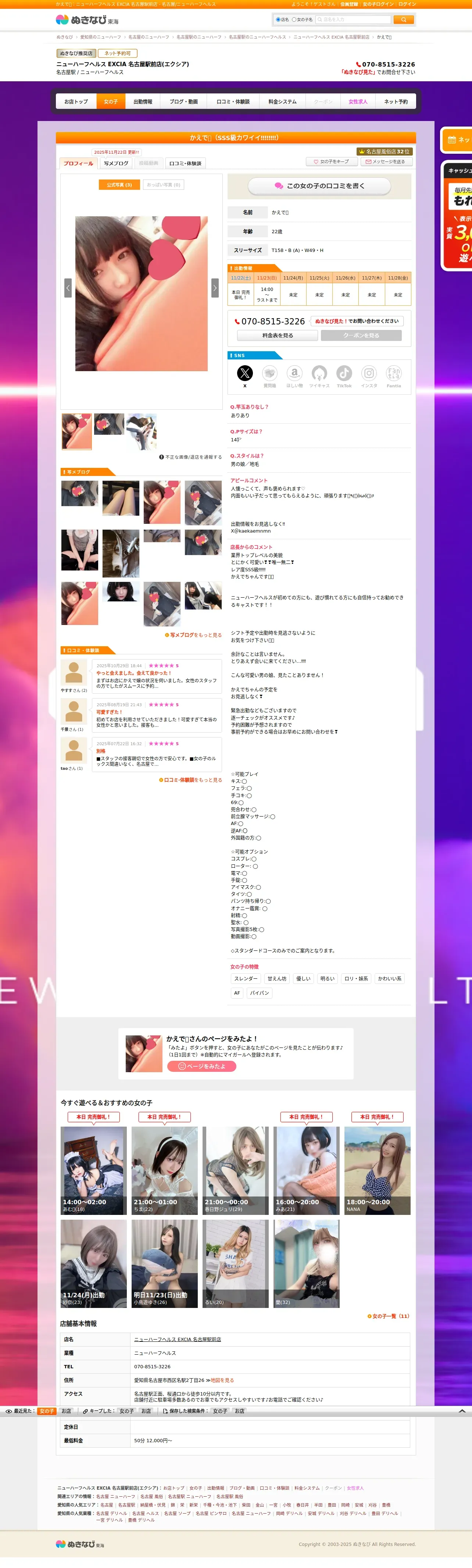Click この女の子の口コミを書く button
Screen dimensions: 472x1568
(319, 186)
